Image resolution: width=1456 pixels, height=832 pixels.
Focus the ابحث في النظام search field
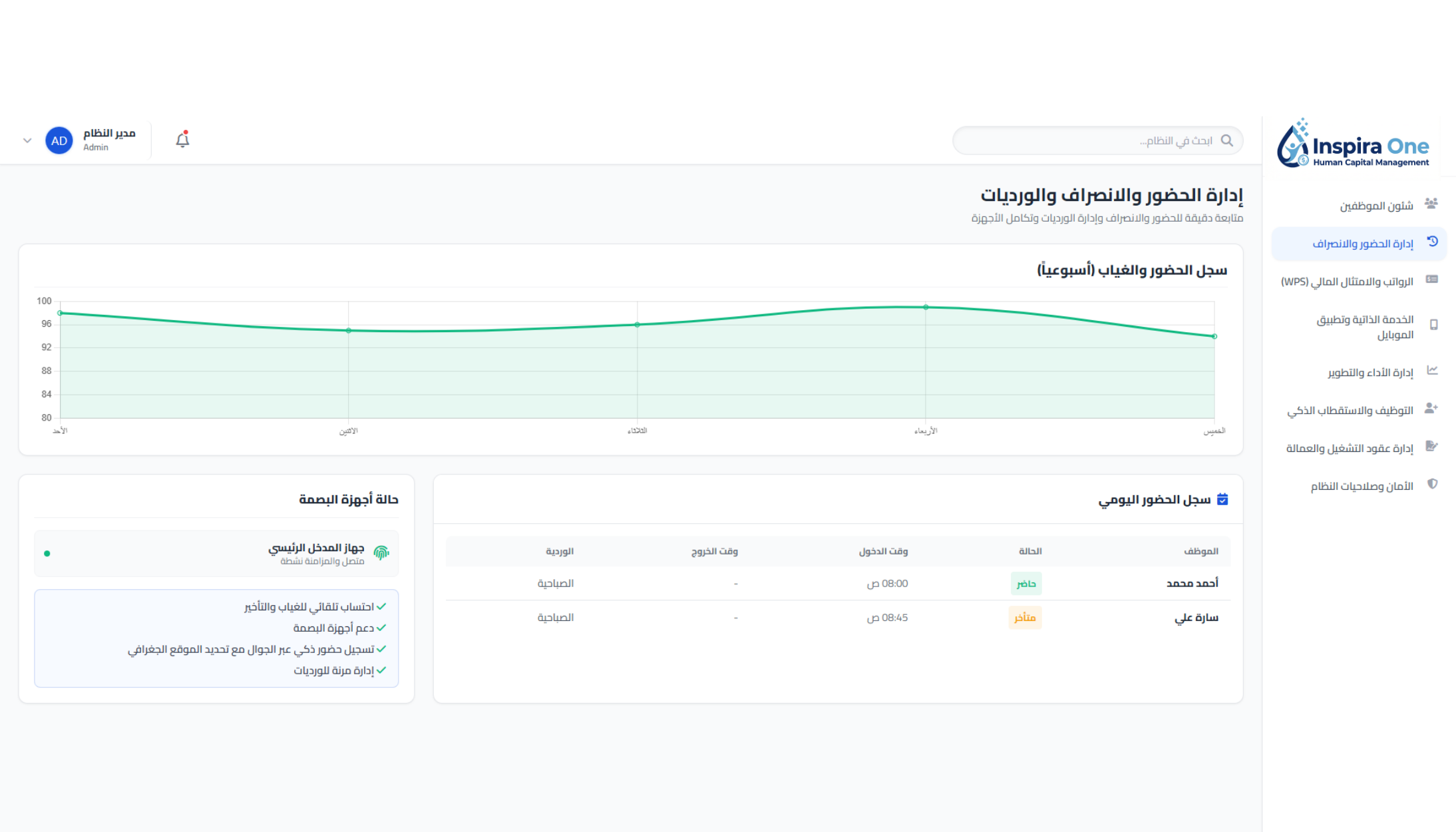click(x=1097, y=140)
